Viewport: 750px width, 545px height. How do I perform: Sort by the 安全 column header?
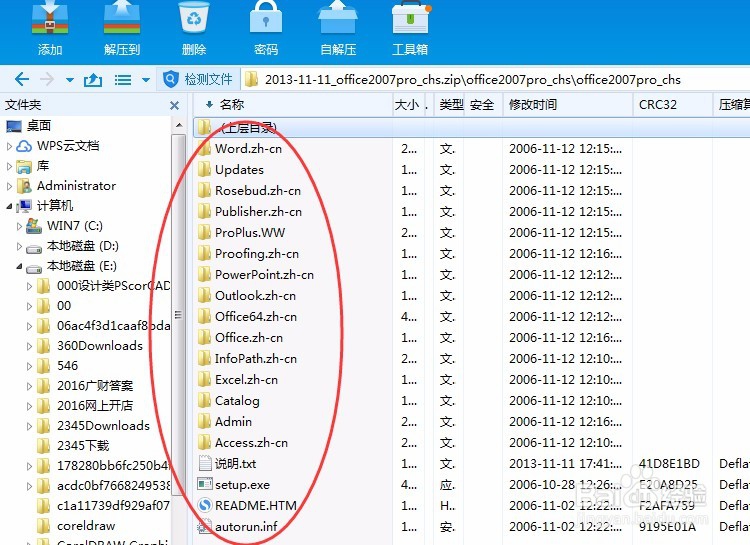pos(482,104)
